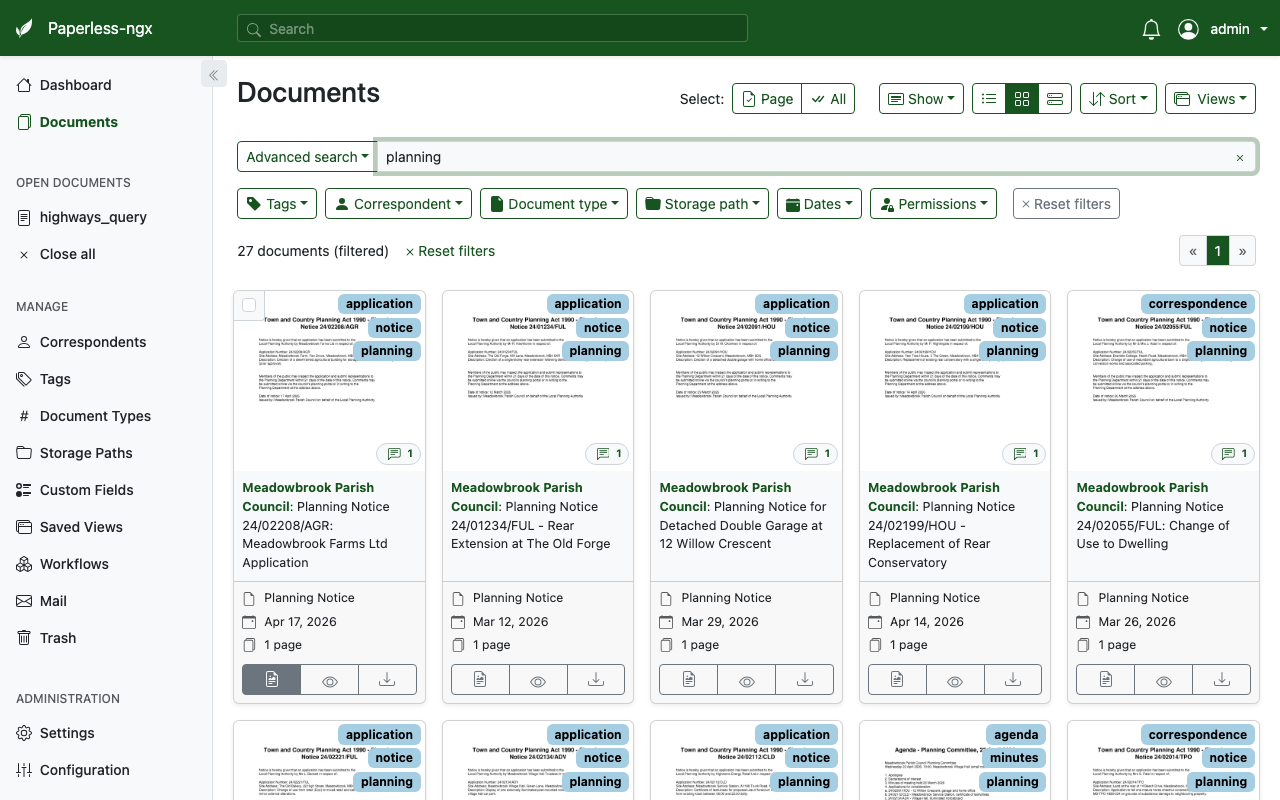Open the admin user menu
Screen dimensions: 1280x800
[x=1223, y=29]
